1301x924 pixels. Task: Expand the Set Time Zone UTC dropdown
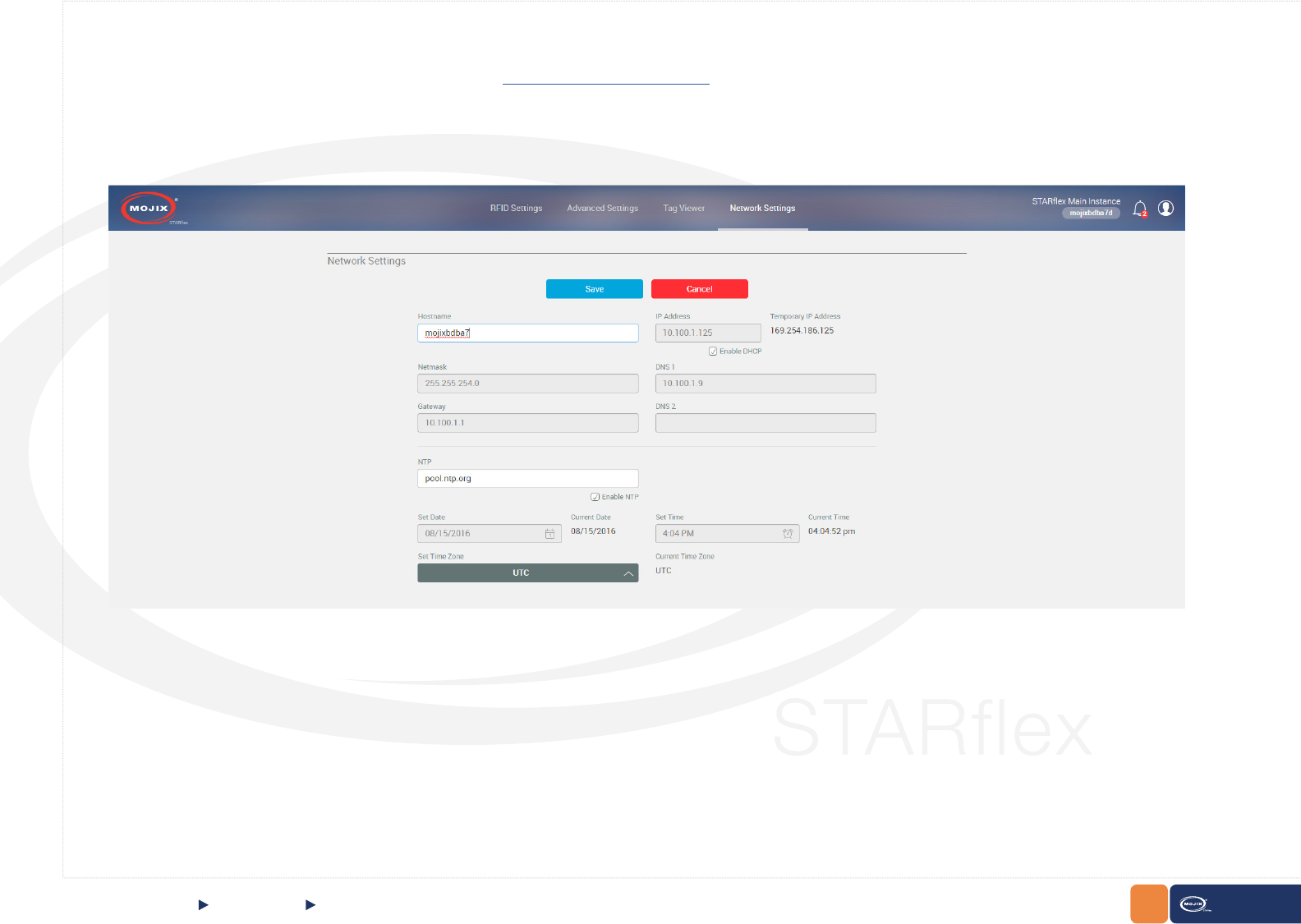tap(528, 572)
